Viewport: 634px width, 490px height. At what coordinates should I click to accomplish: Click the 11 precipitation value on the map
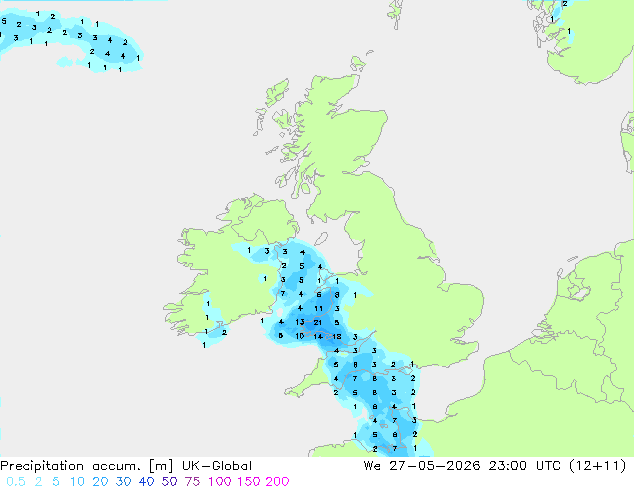[319, 308]
